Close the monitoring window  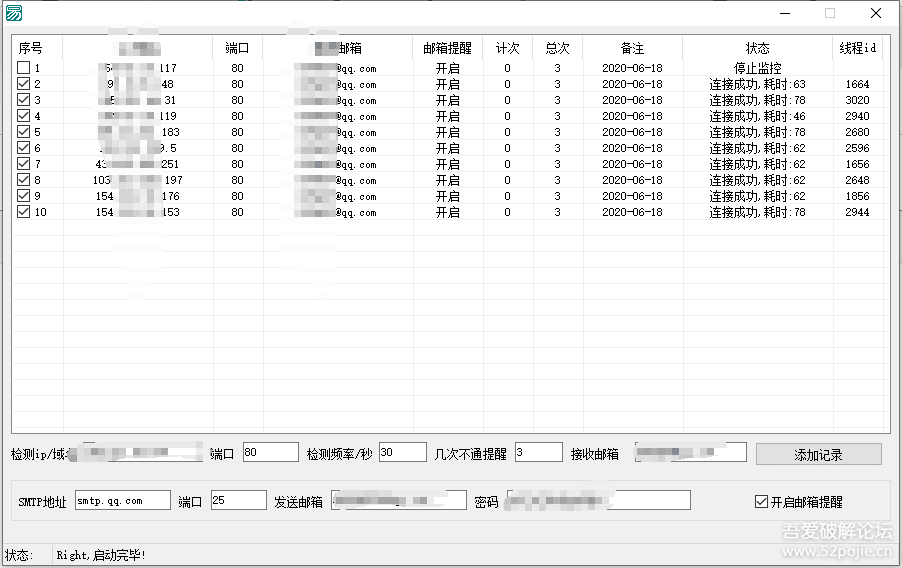point(876,13)
